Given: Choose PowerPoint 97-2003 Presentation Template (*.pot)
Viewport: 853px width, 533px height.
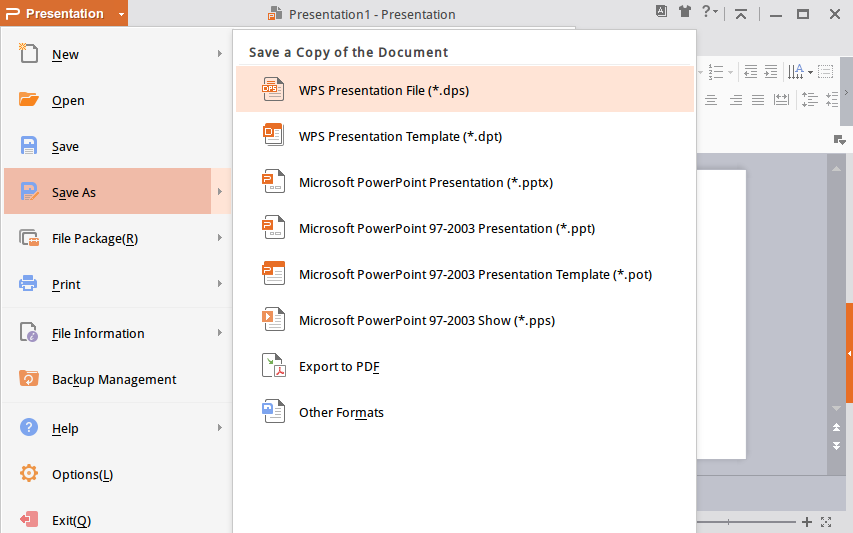Looking at the screenshot, I should click(x=465, y=274).
